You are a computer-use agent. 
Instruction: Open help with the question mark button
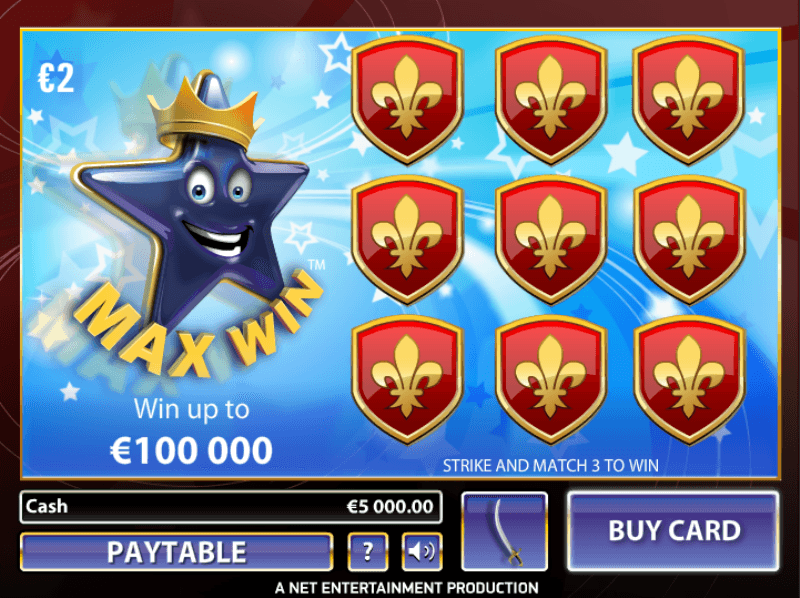(368, 552)
